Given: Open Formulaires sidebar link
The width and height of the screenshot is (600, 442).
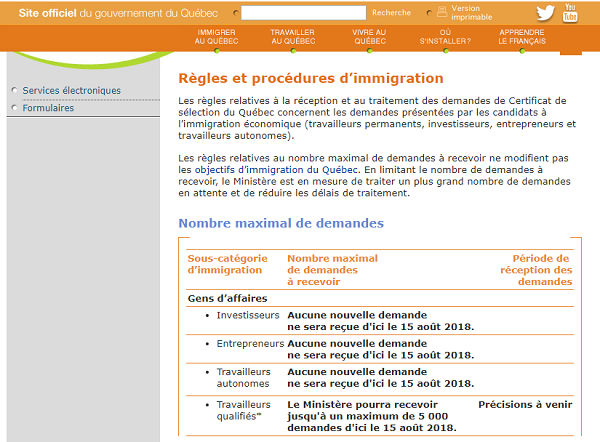Looking at the screenshot, I should (x=48, y=108).
